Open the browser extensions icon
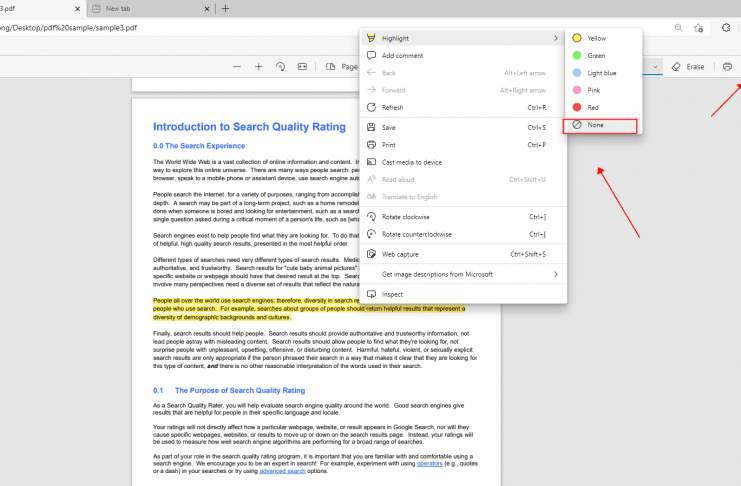The image size is (741, 486). pyautogui.click(x=726, y=27)
